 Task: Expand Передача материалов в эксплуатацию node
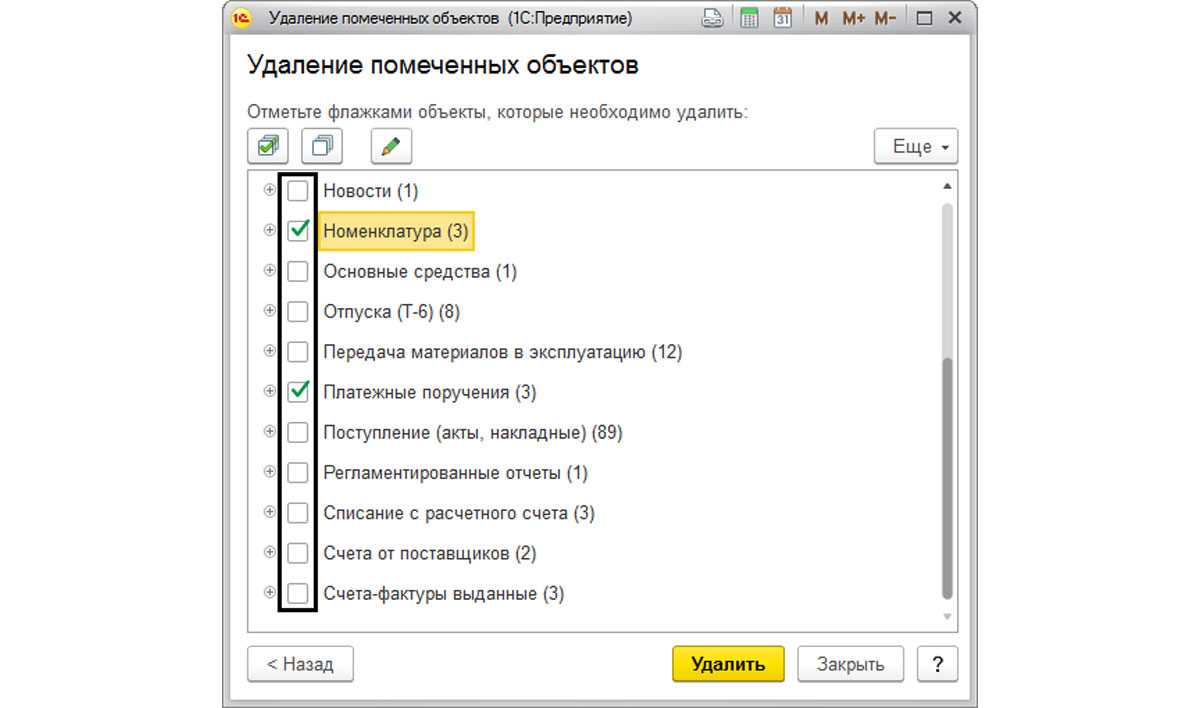(269, 352)
